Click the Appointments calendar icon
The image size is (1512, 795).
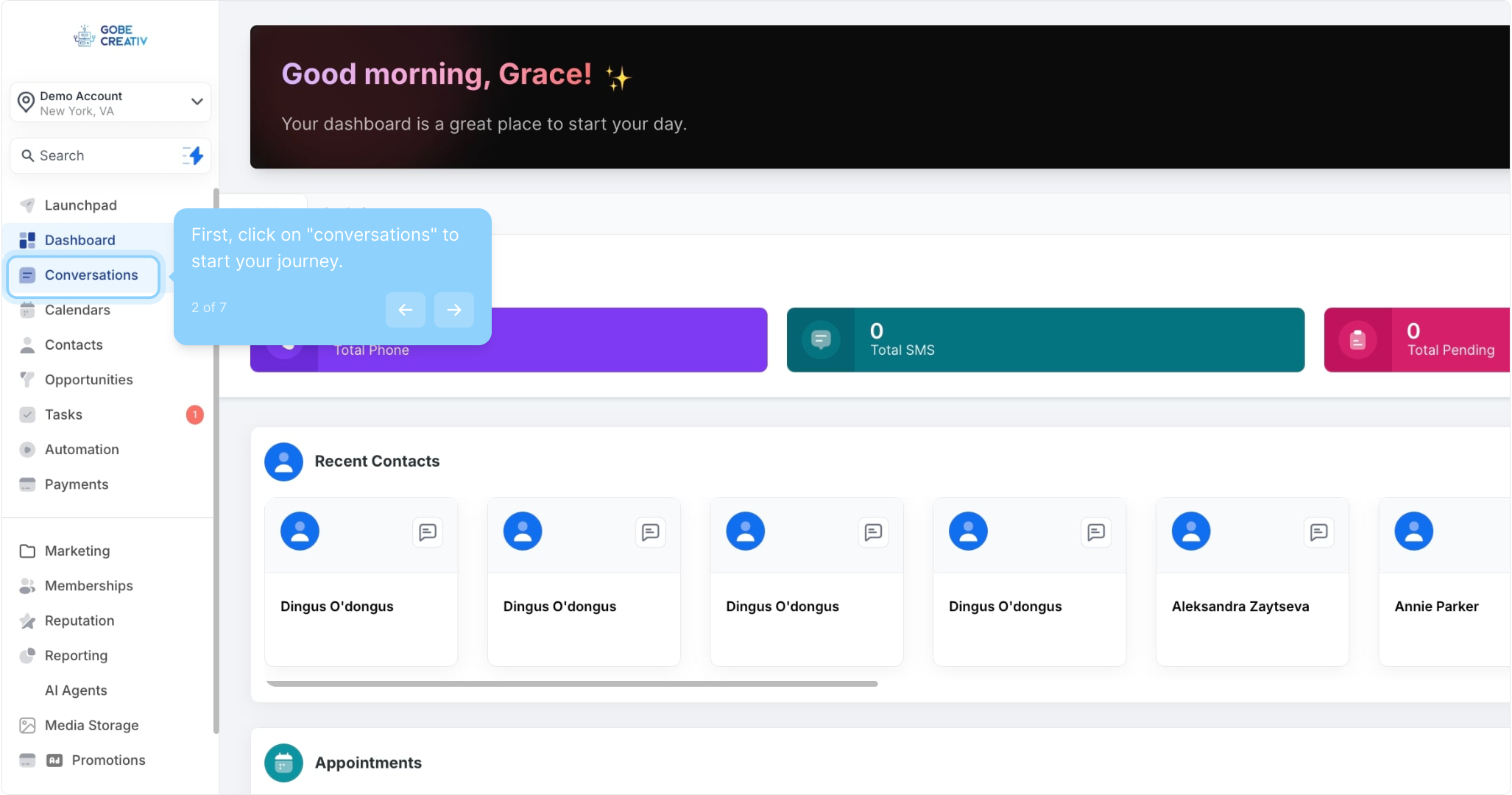click(x=283, y=763)
